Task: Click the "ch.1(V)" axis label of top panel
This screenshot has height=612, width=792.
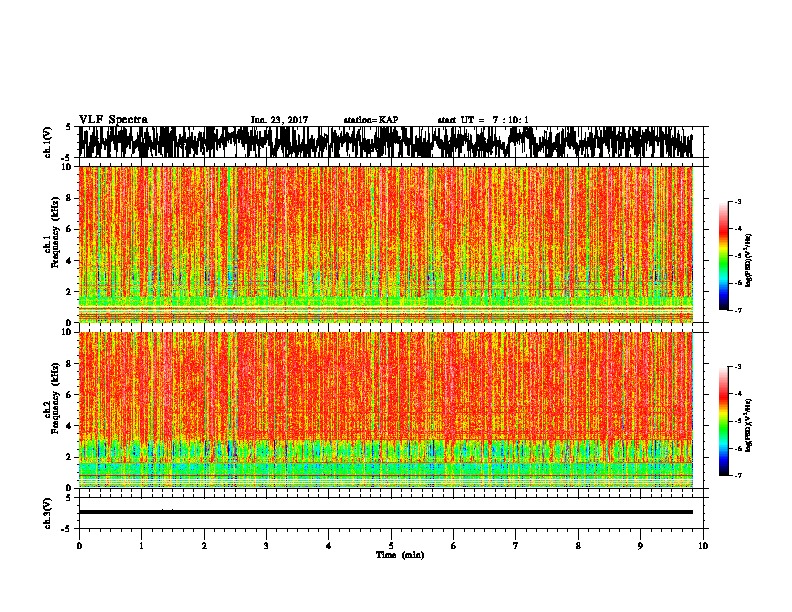Action: tap(48, 142)
